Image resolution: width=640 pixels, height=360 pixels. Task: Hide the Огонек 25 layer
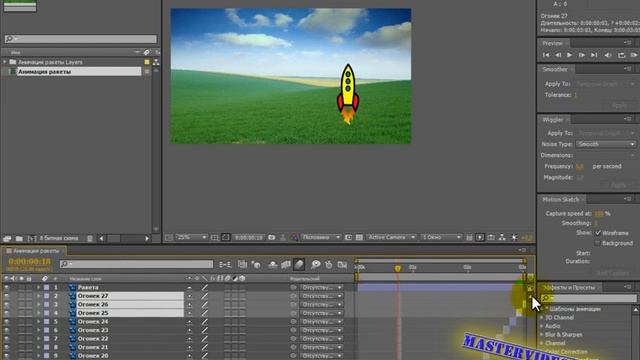click(6, 313)
